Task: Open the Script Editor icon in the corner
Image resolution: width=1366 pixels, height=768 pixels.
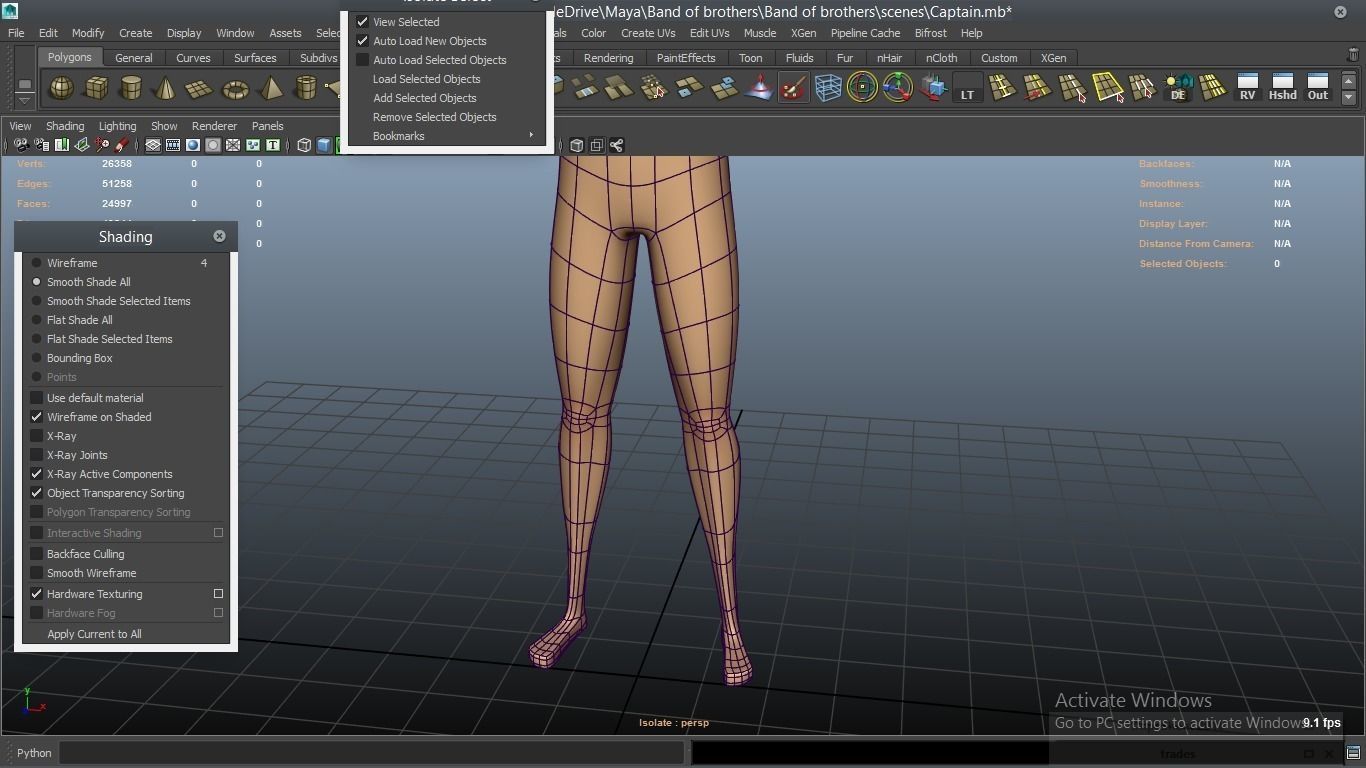Action: pyautogui.click(x=1353, y=753)
